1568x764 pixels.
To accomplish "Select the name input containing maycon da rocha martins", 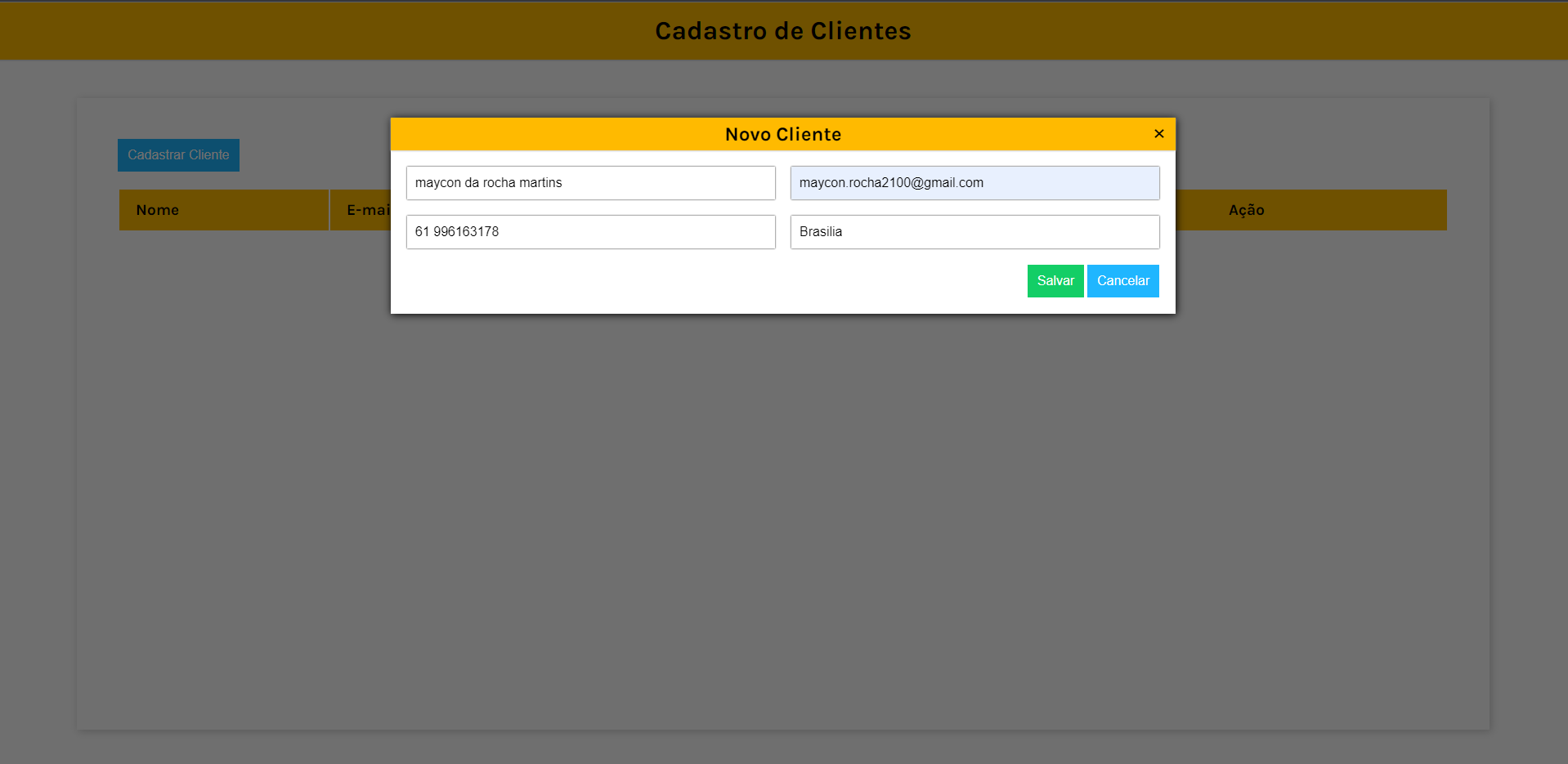I will coord(590,182).
